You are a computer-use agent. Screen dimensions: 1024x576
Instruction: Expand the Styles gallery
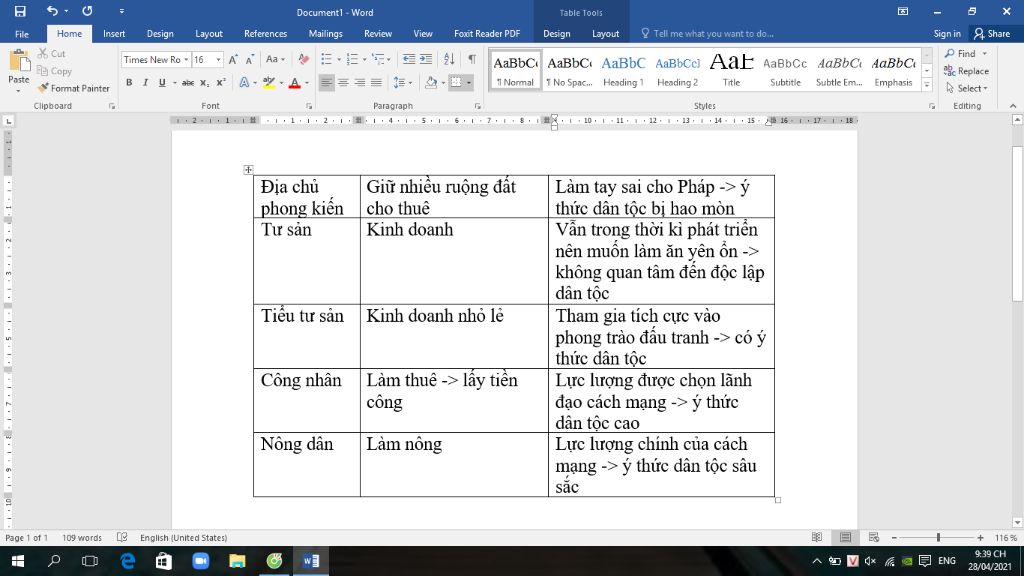point(927,85)
